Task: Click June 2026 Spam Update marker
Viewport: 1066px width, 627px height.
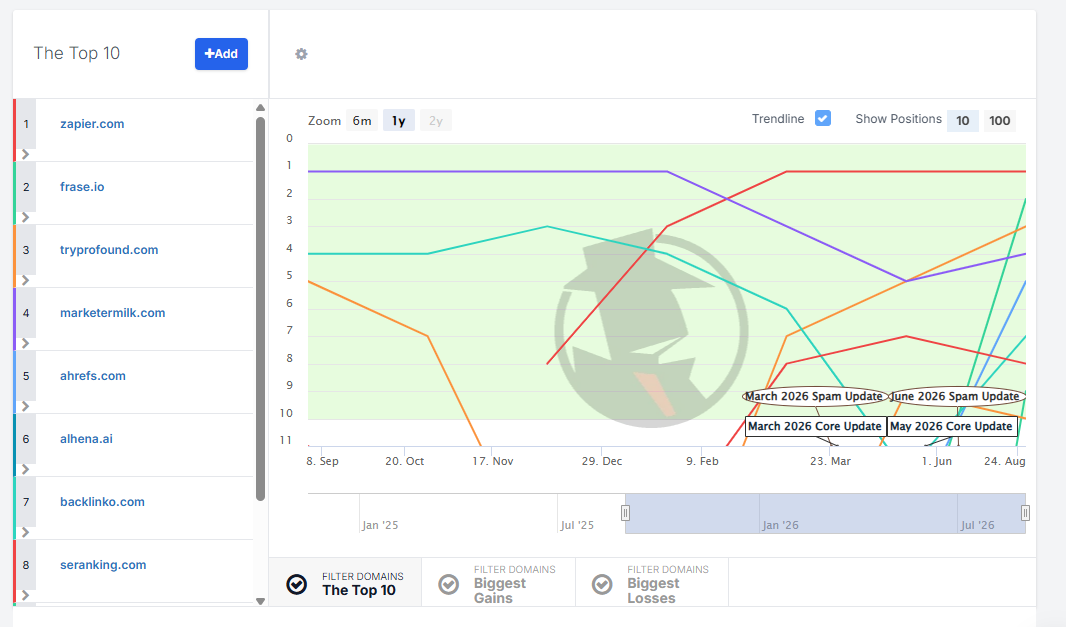Action: [956, 396]
